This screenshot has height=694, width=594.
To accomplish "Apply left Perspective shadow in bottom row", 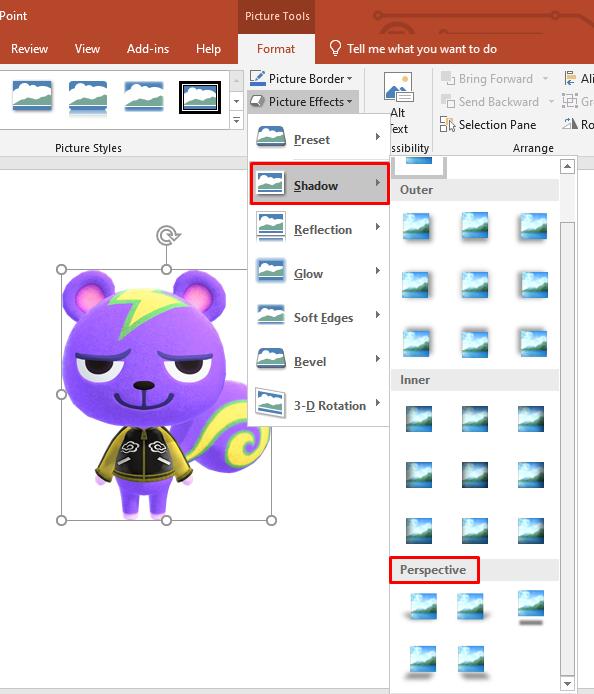I will (x=420, y=661).
